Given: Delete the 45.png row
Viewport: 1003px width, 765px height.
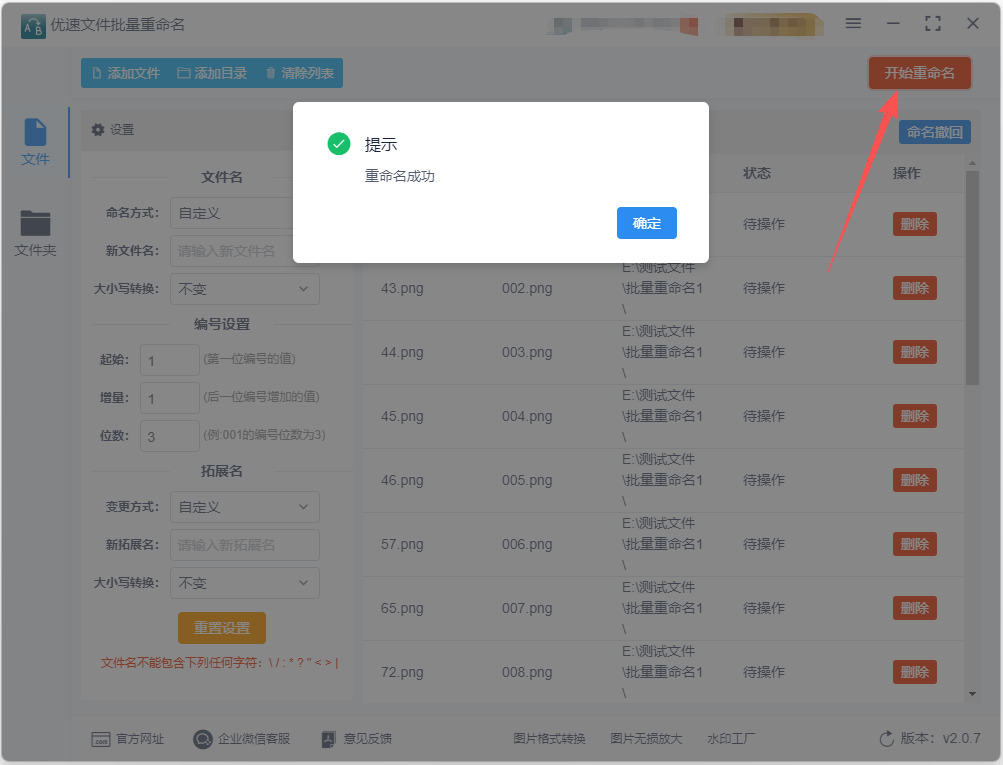Looking at the screenshot, I should pos(915,416).
